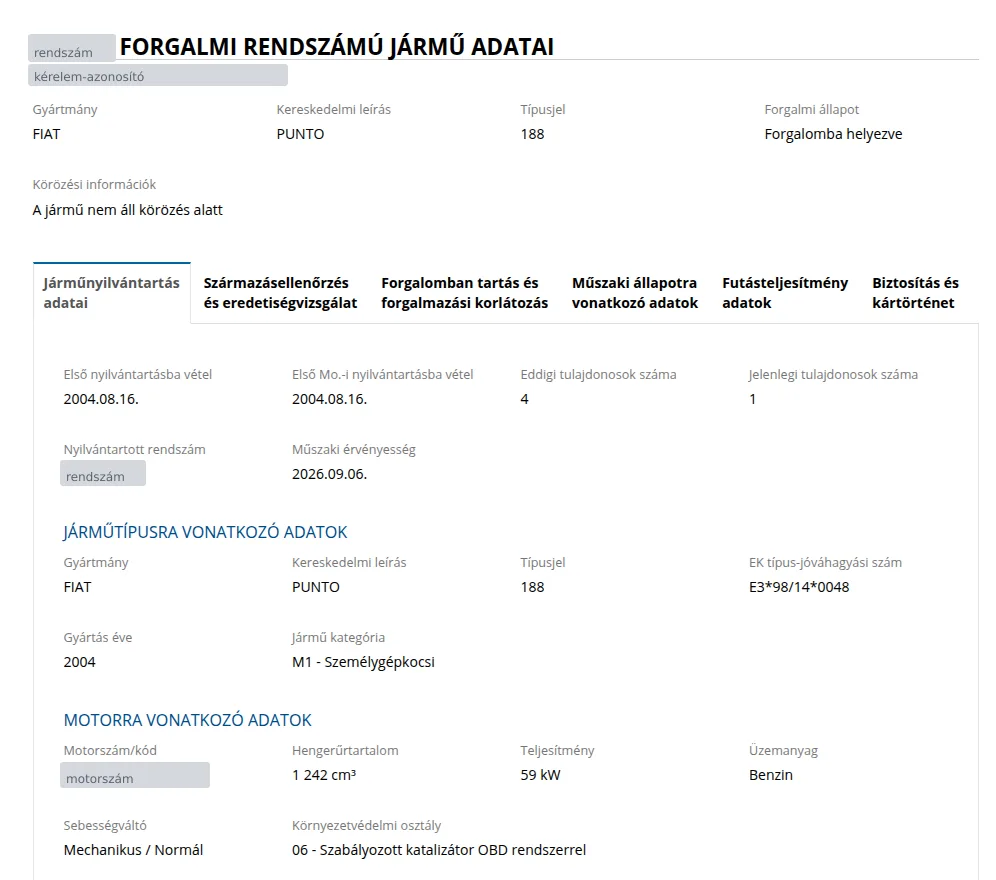Image resolution: width=996 pixels, height=880 pixels.
Task: Switch to Biztosítás és kártörténet tab
Action: pyautogui.click(x=915, y=293)
